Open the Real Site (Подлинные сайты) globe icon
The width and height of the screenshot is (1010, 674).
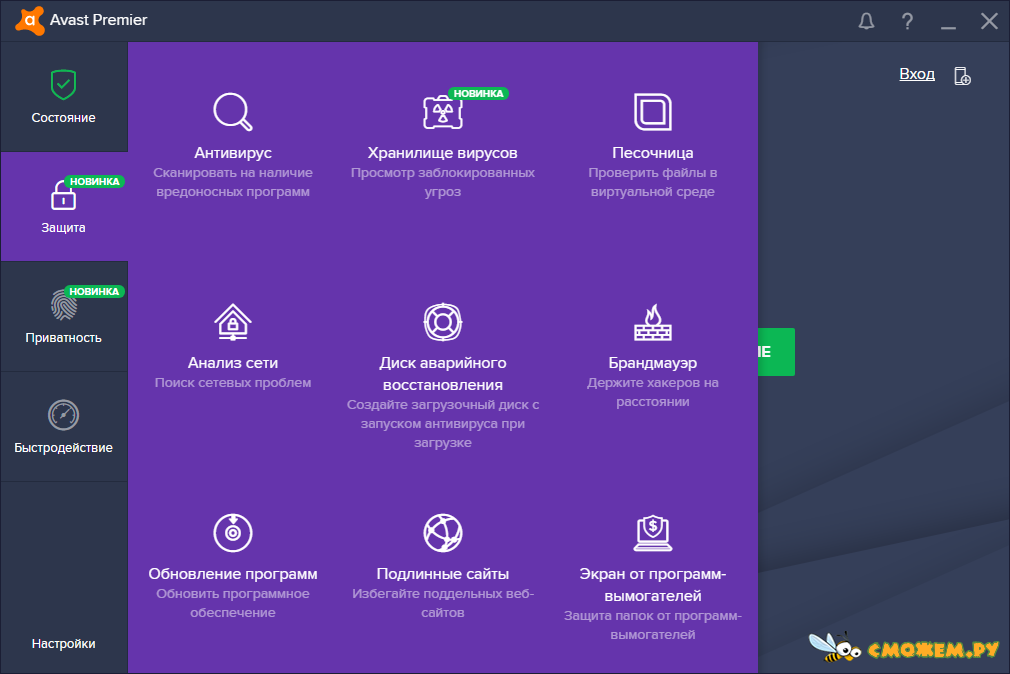[443, 533]
